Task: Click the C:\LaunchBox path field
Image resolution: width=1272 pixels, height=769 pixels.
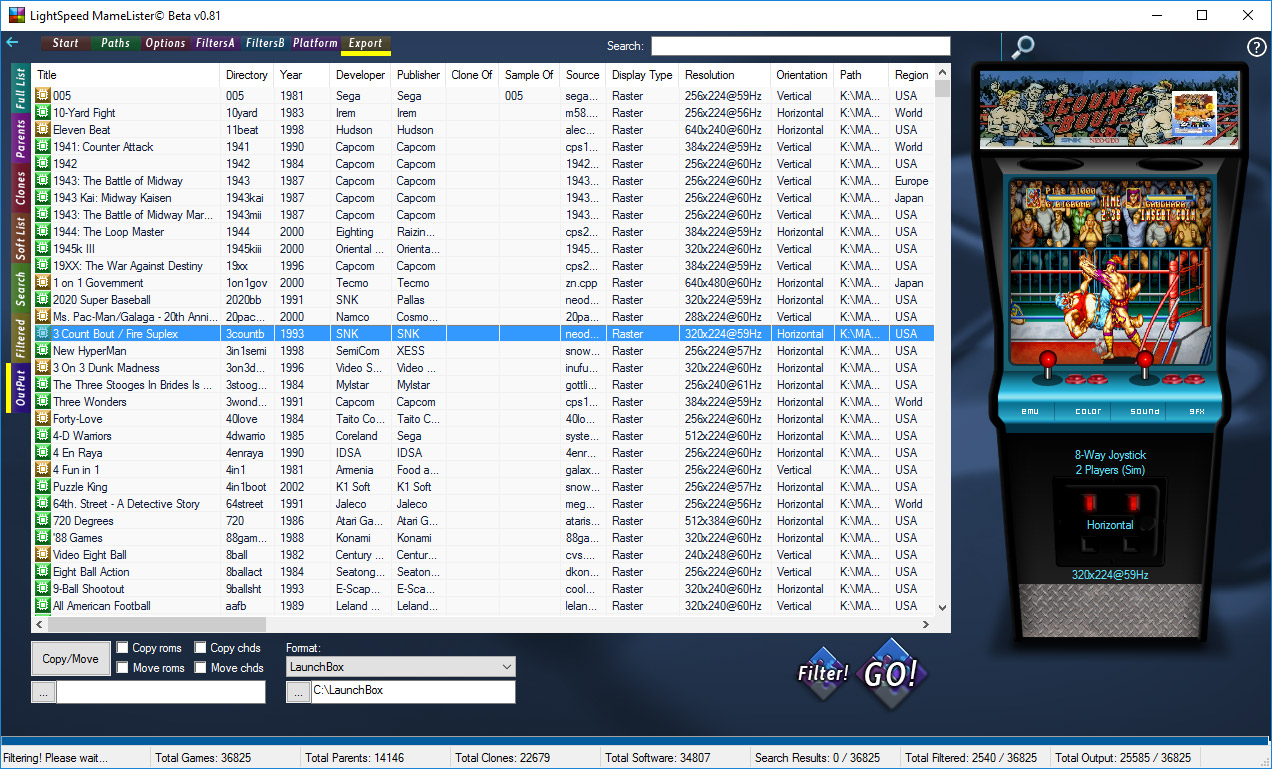Action: click(x=413, y=692)
